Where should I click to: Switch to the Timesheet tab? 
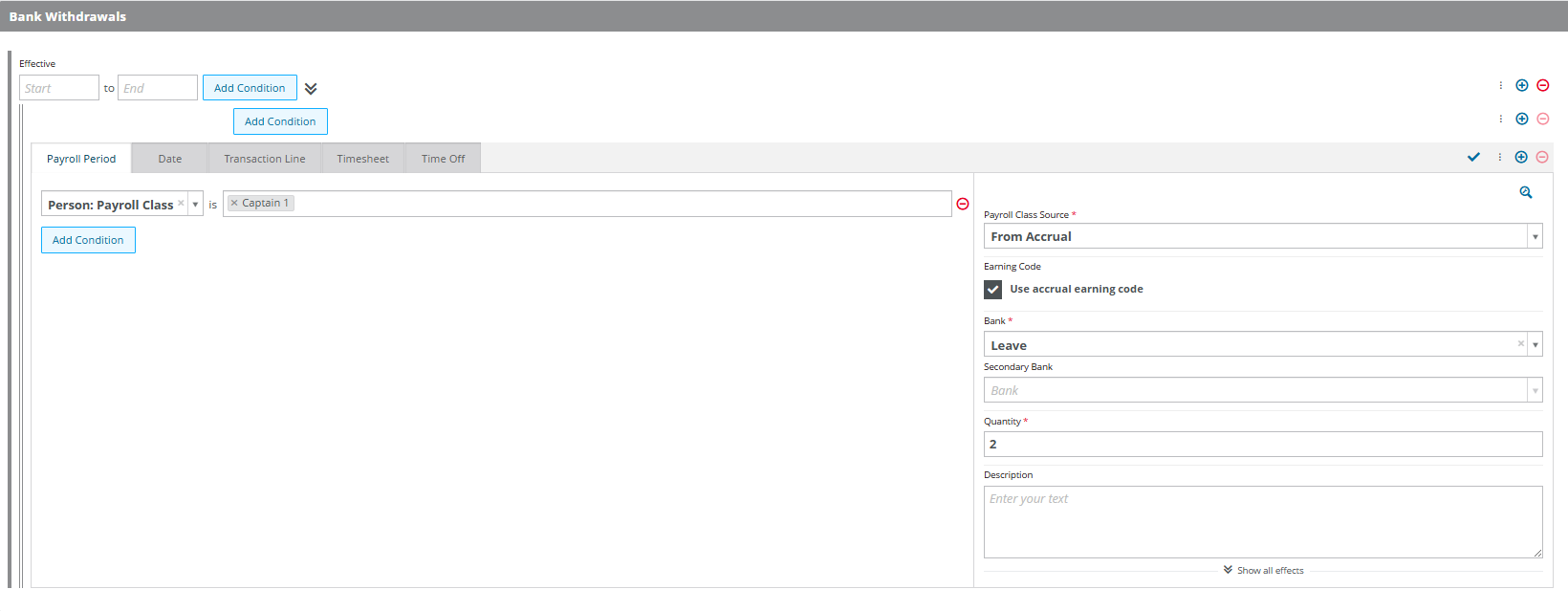coord(363,159)
